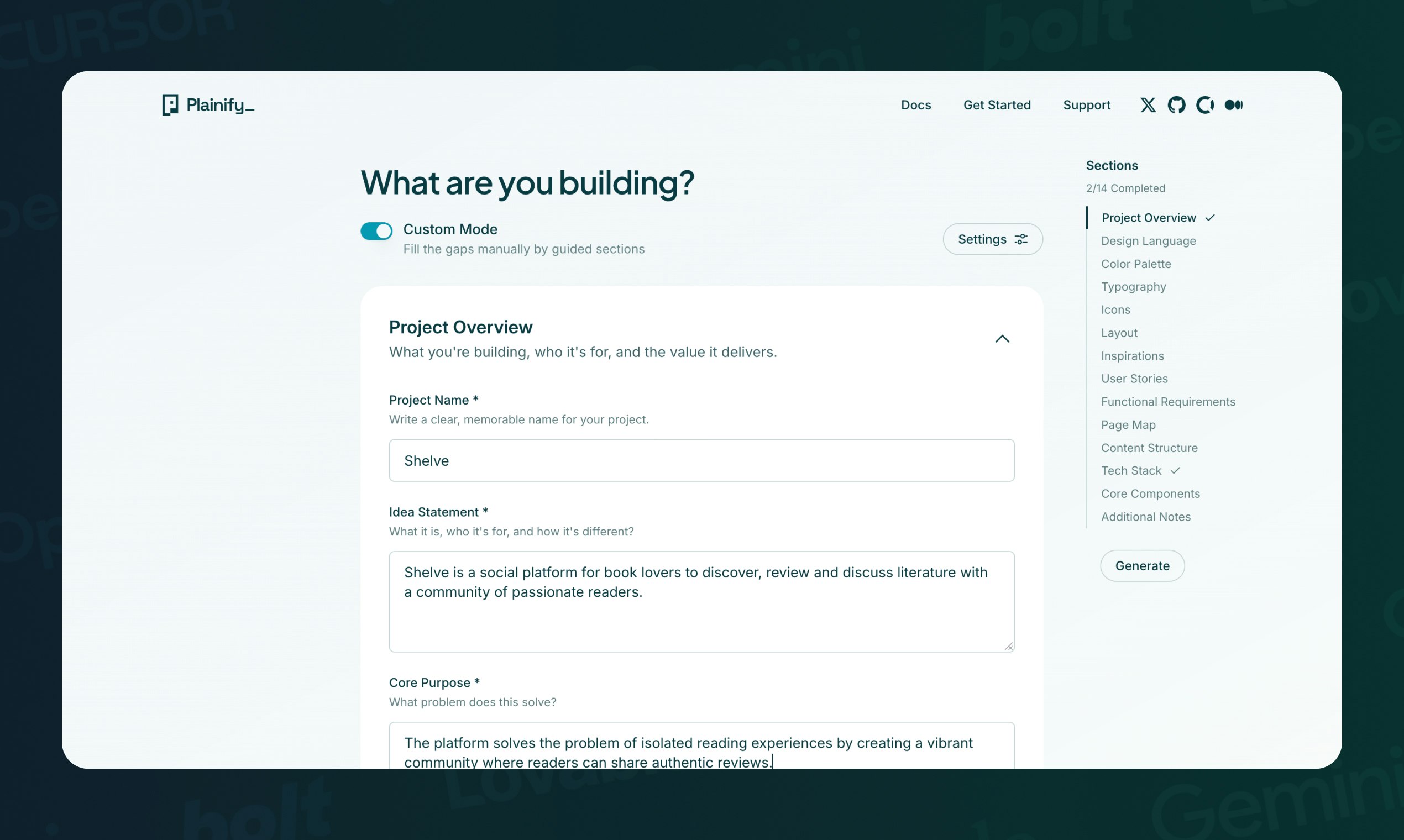The width and height of the screenshot is (1404, 840).
Task: Click the circular icon beside GitHub
Action: [1204, 104]
